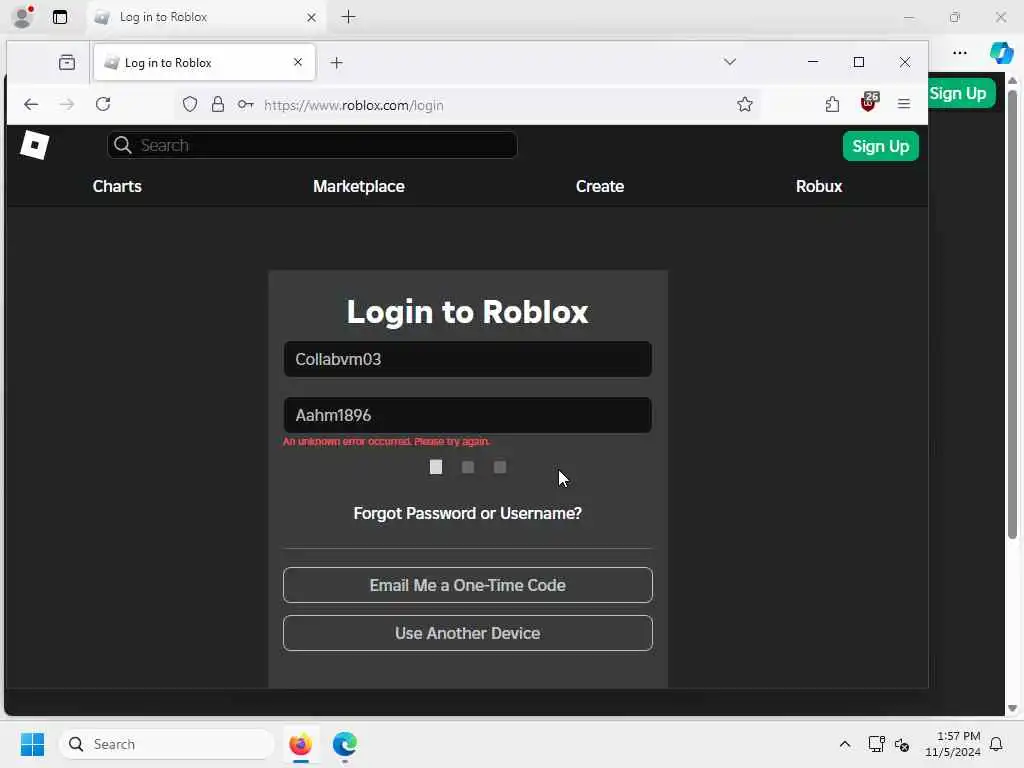Click Use Another Device button
Viewport: 1024px width, 768px height.
point(468,633)
